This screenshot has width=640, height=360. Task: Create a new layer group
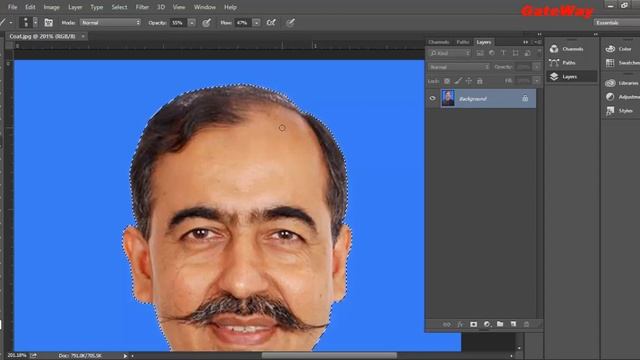tap(500, 324)
